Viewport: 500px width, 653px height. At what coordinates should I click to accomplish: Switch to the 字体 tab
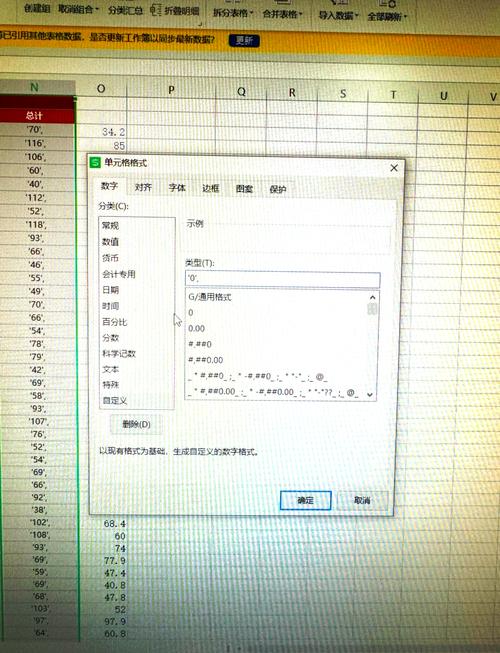point(177,188)
